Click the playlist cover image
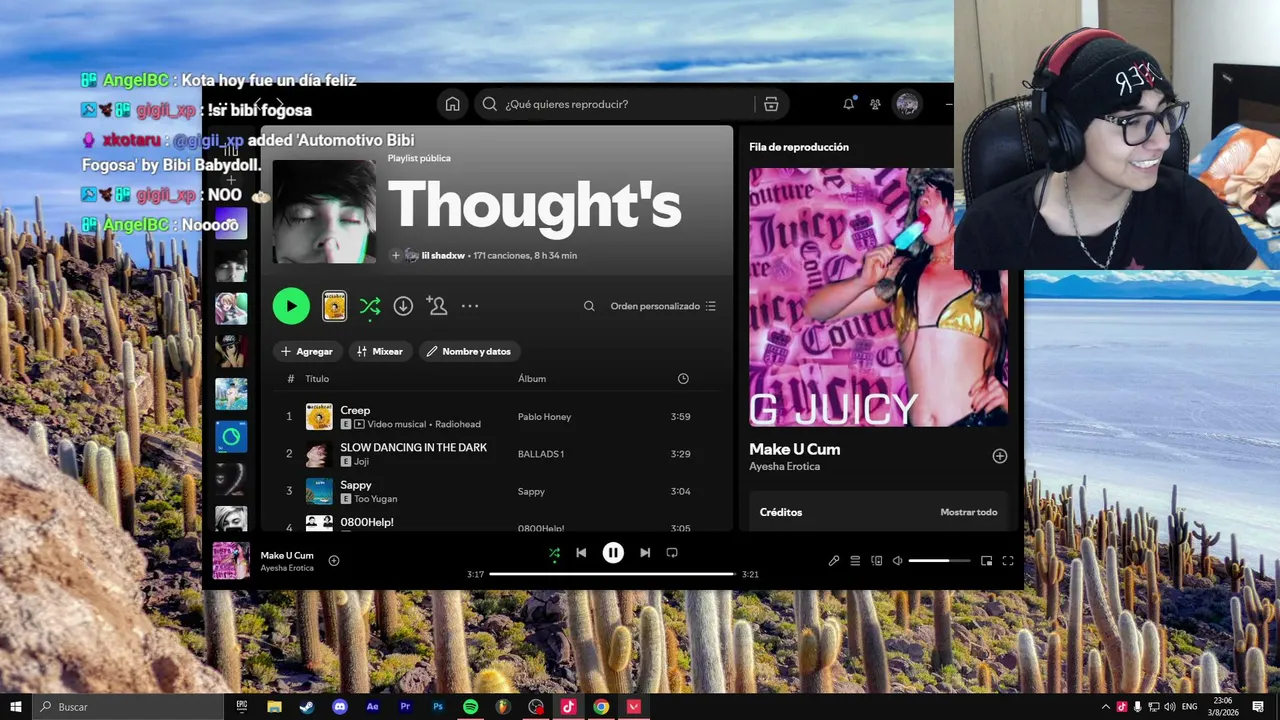1280x720 pixels. (324, 212)
